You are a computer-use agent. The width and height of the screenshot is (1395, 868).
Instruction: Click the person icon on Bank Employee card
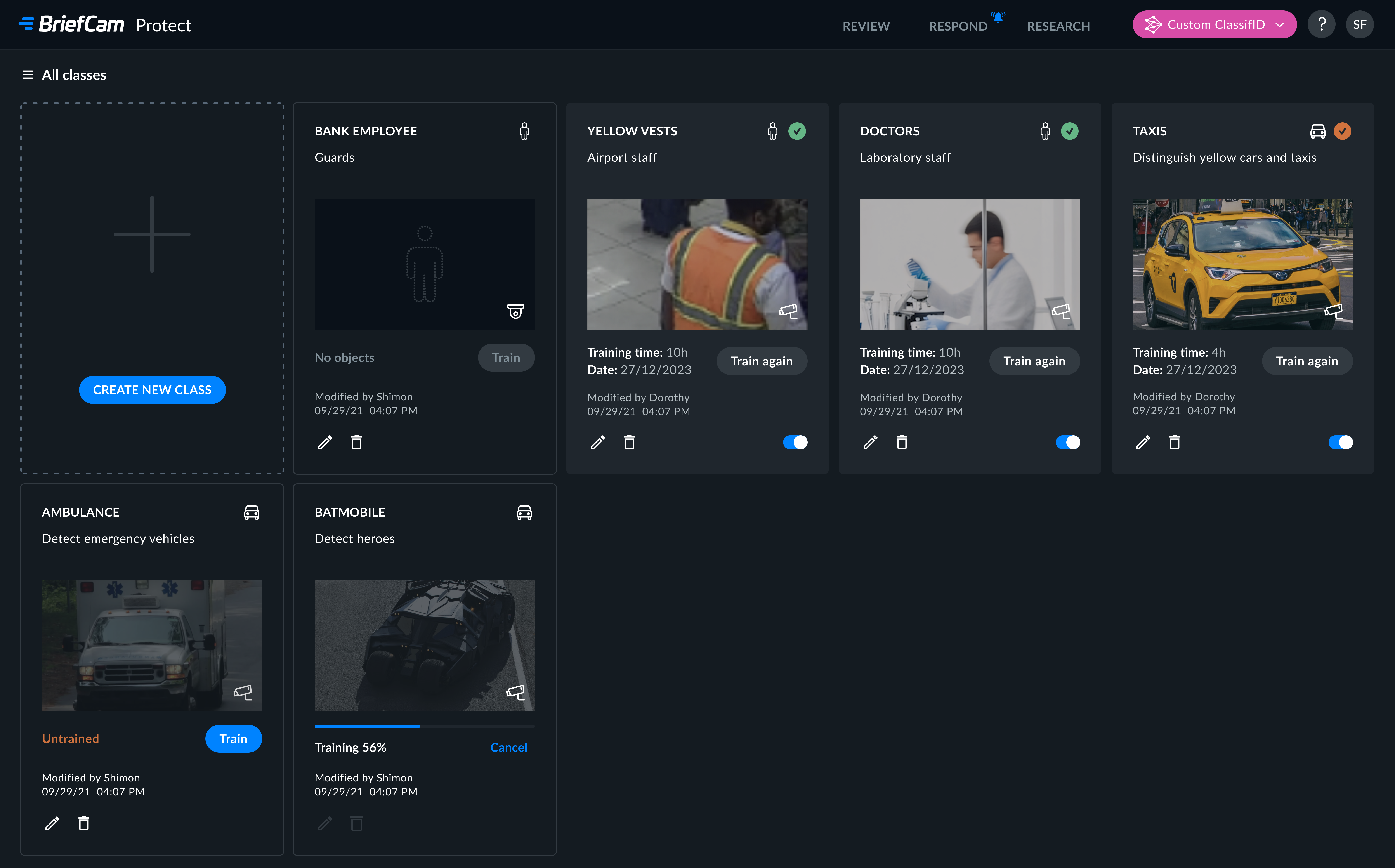coord(524,132)
